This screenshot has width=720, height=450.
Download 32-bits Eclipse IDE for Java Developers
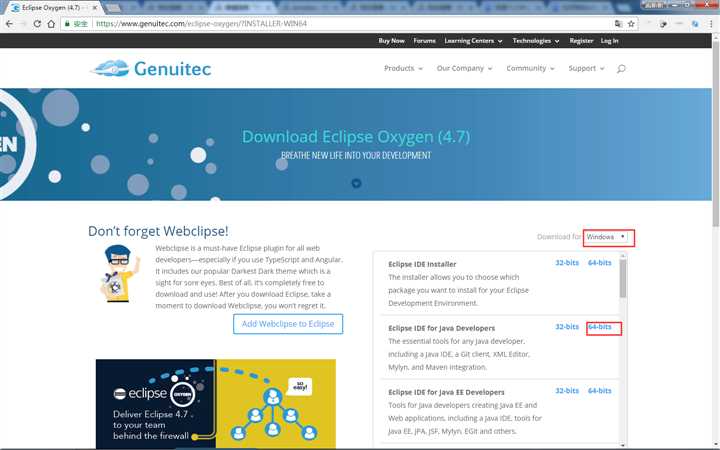[567, 326]
